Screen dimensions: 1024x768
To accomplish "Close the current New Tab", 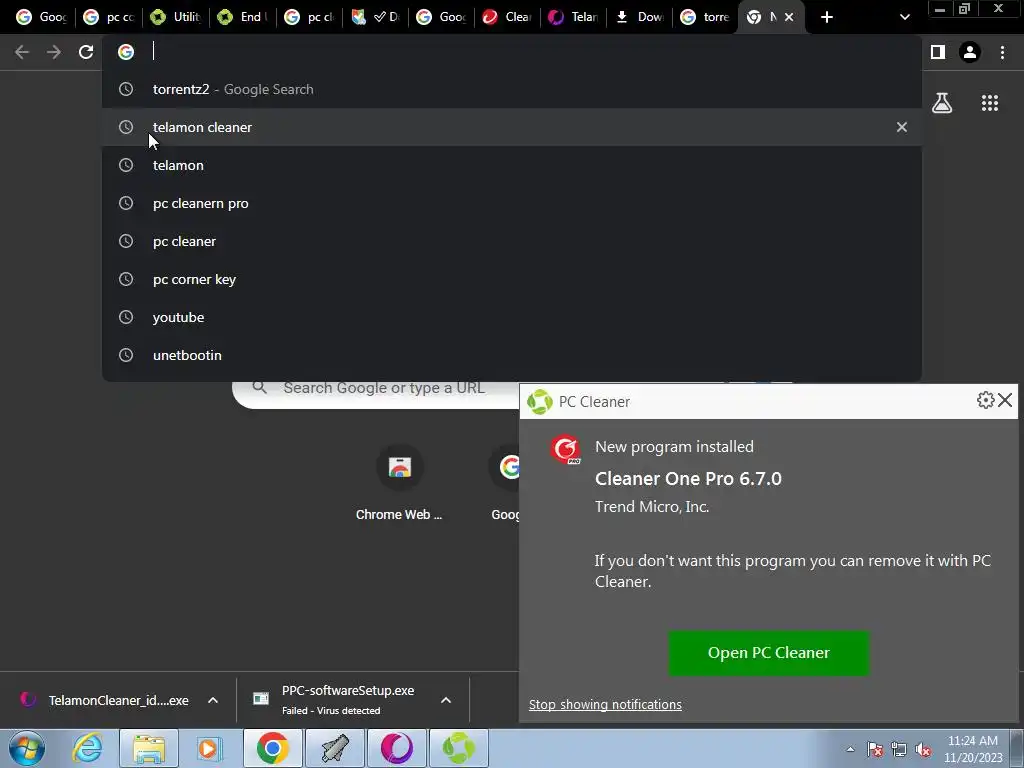I will (789, 17).
